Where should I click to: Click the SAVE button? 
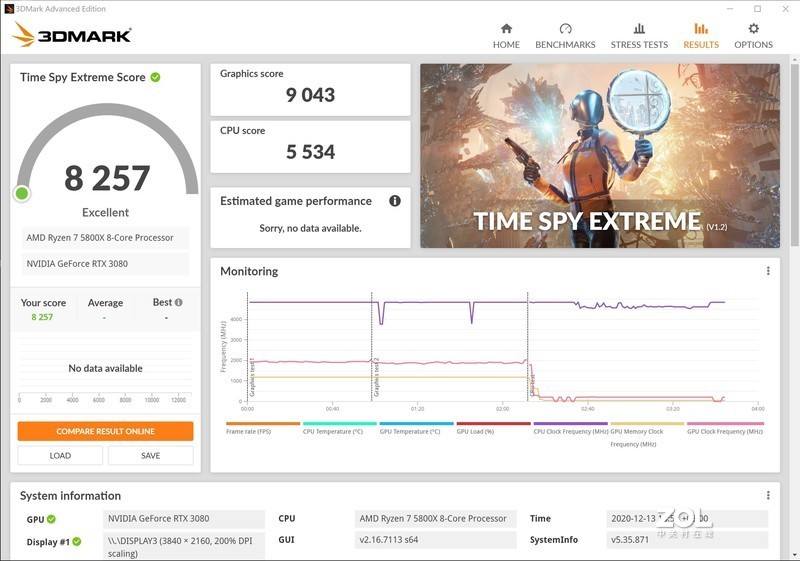pos(151,455)
